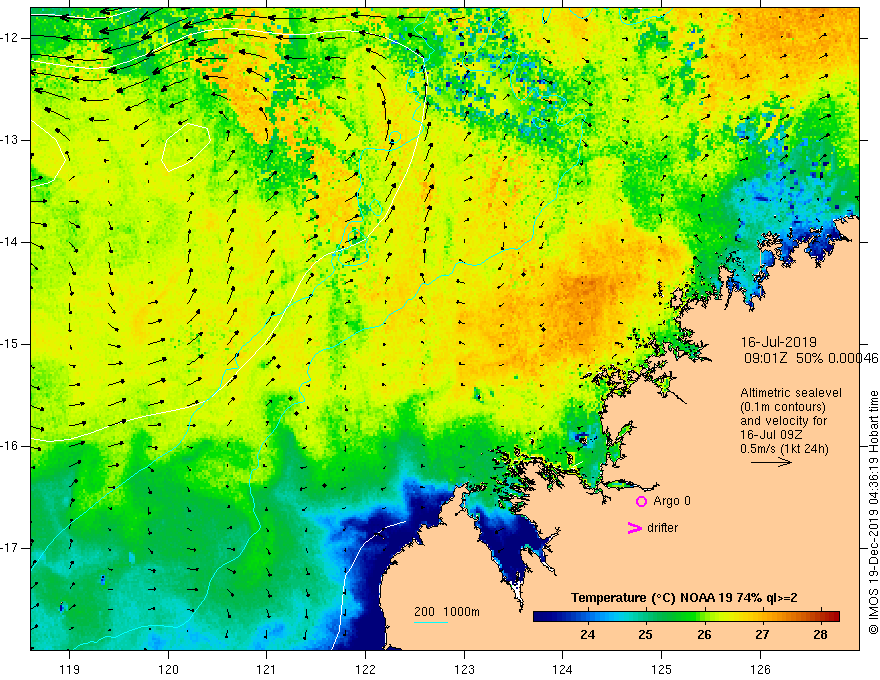Click the colorbar tick label 27
Screen dimensions: 880x680
762,635
